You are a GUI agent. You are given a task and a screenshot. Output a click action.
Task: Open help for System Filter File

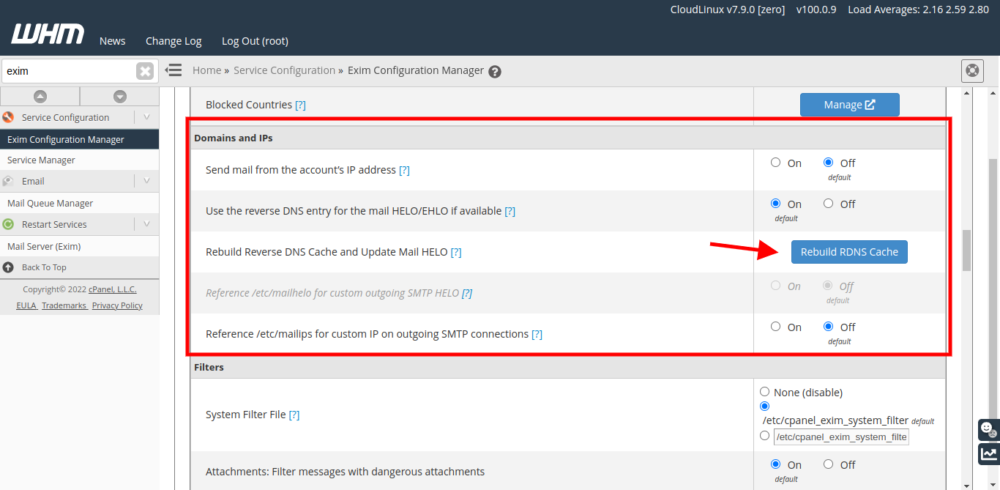click(x=294, y=415)
